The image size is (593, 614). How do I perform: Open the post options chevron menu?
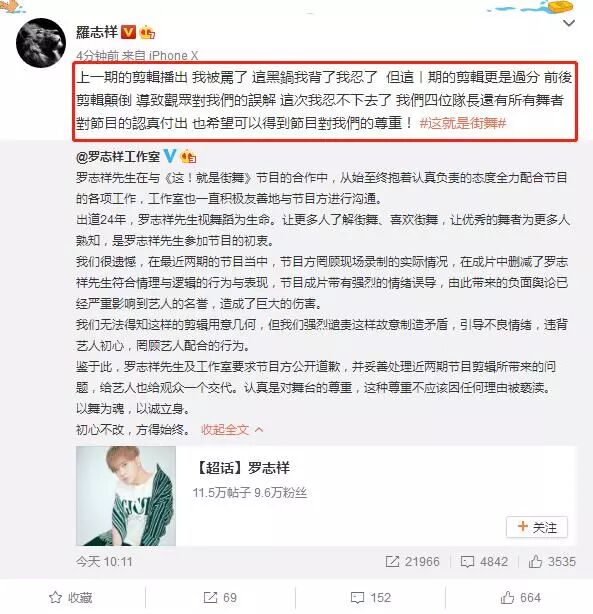point(569,23)
